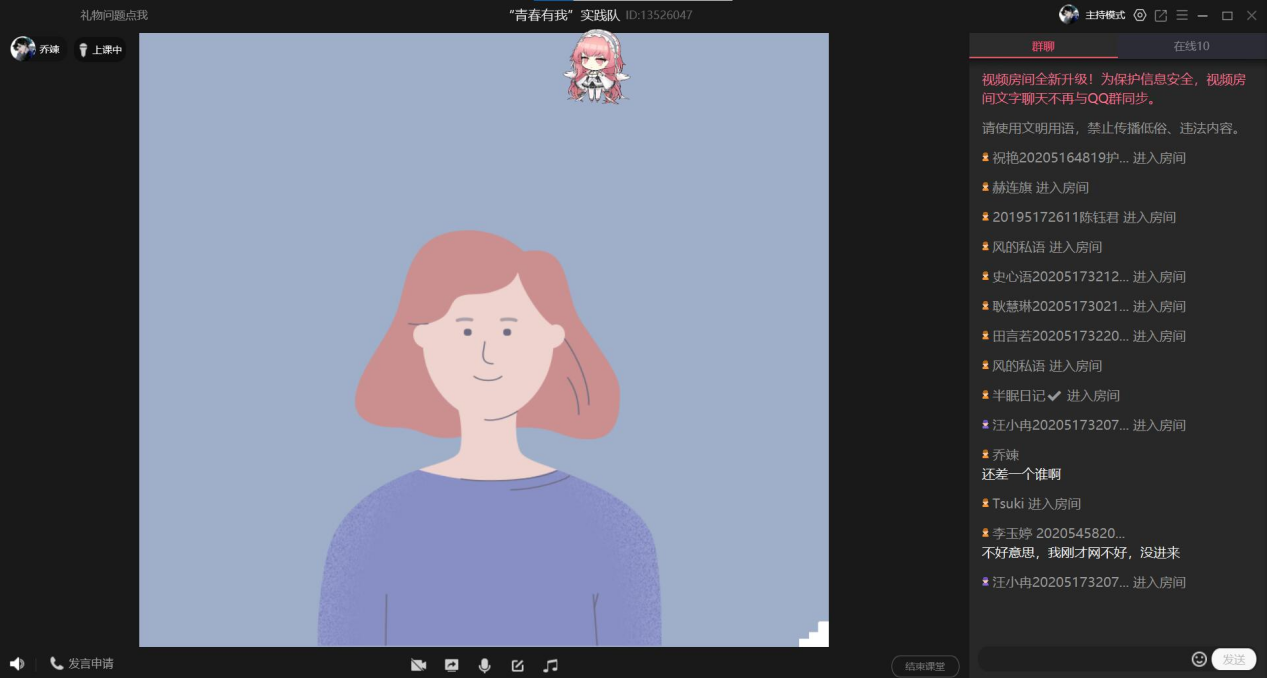Switch to the 群聊 tab
1267x678 pixels.
coord(1043,46)
